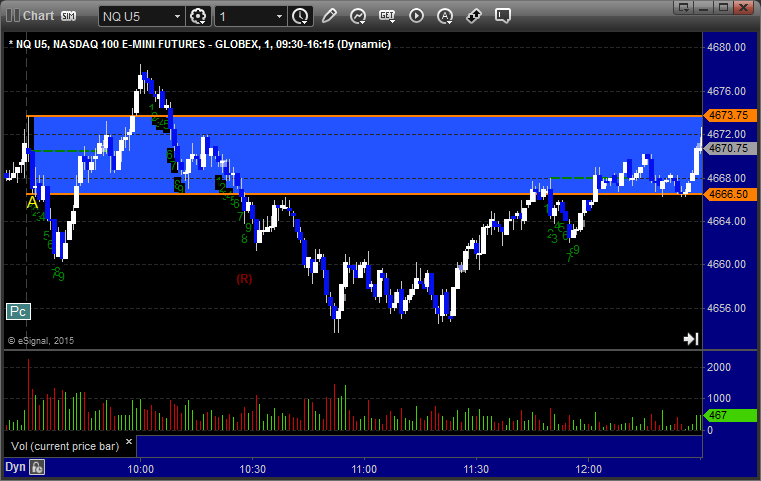The width and height of the screenshot is (761, 481).
Task: Open the interval dropdown showing 1
Action: (x=279, y=17)
